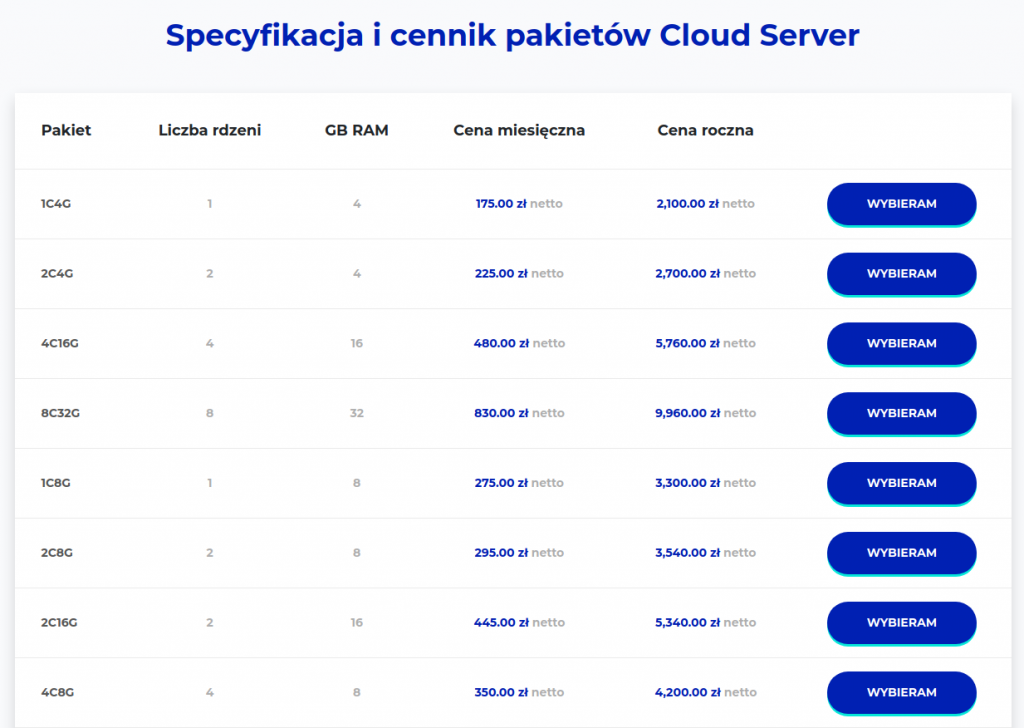Click the monthly price 445.00 zł
Image resolution: width=1024 pixels, height=728 pixels.
(x=502, y=623)
